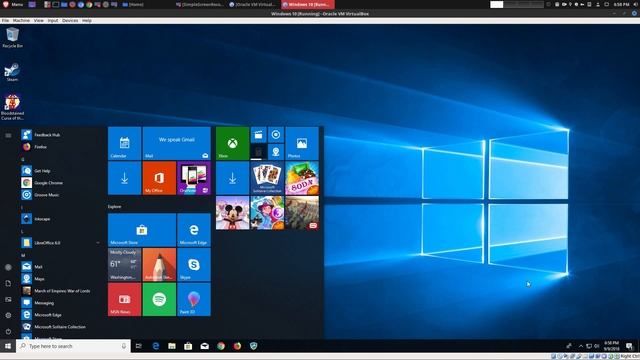Viewport: 640px width, 360px height.
Task: Open the green Xbox tile
Action: click(x=232, y=143)
